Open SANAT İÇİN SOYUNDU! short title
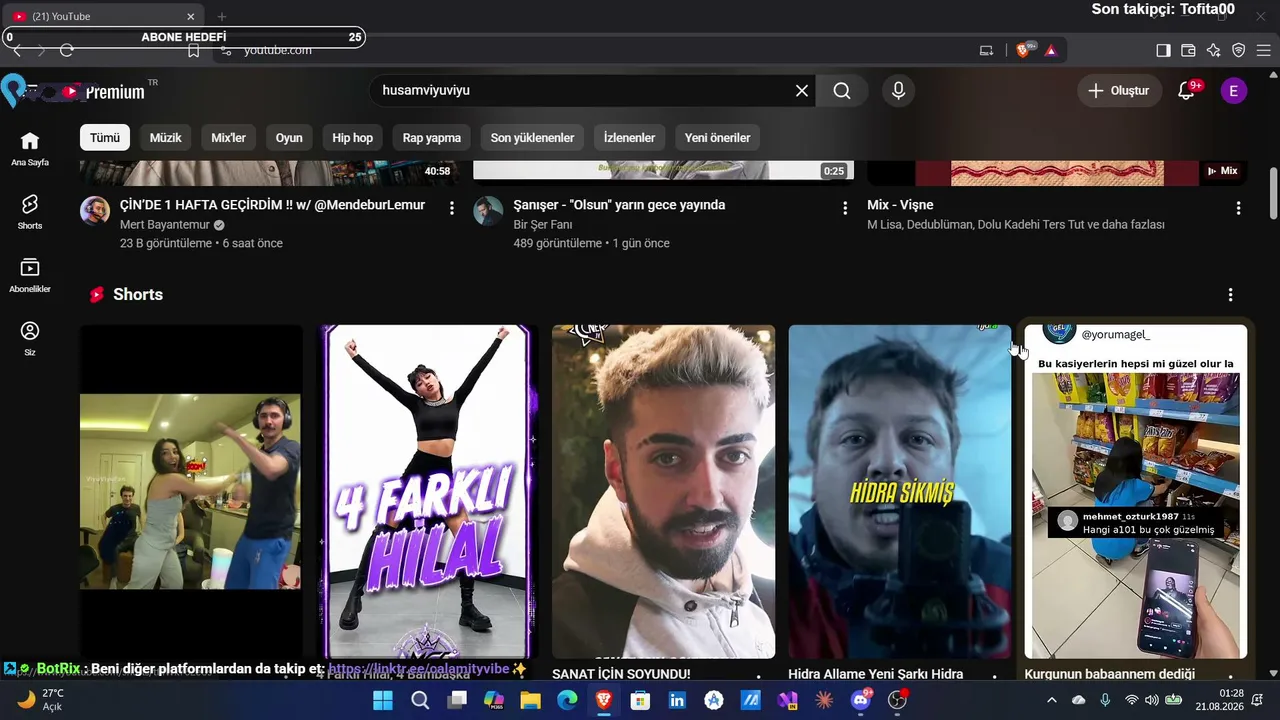 click(621, 674)
